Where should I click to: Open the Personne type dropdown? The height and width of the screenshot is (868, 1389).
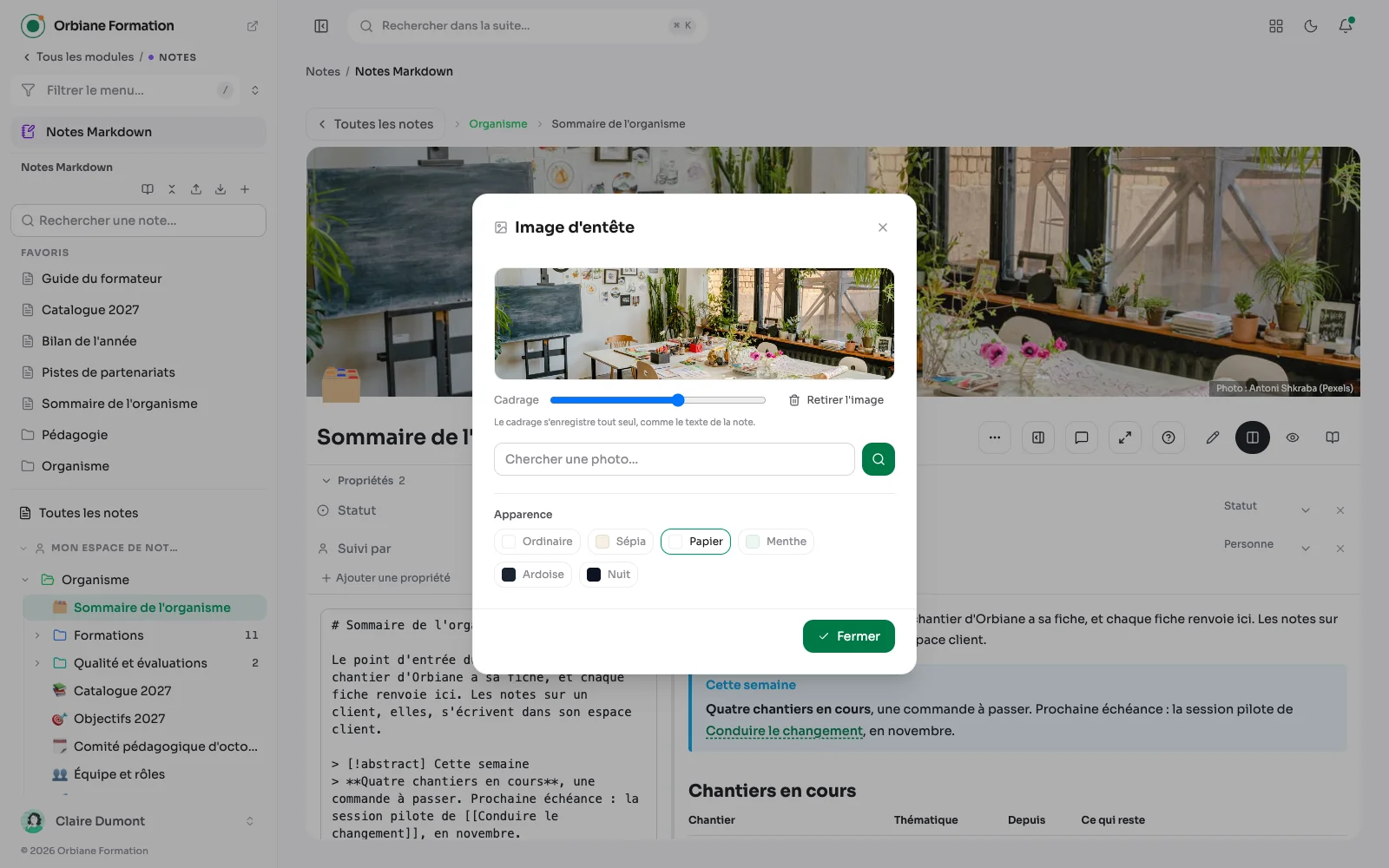pos(1267,548)
